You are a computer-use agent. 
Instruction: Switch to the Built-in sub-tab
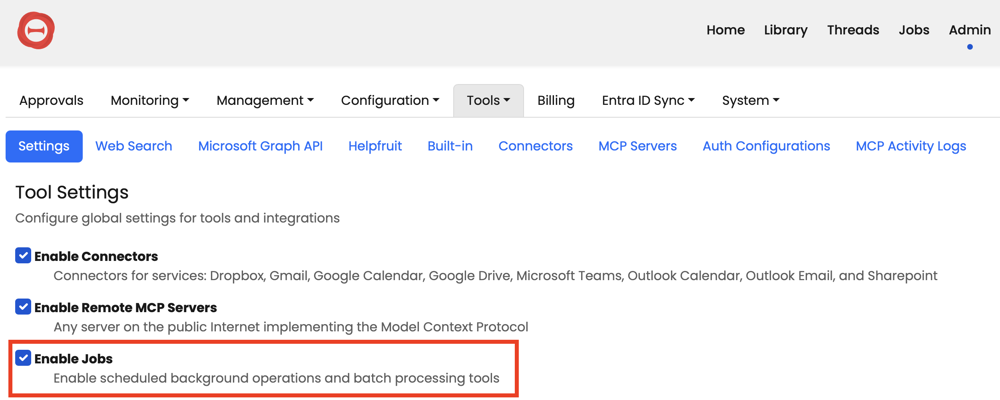[x=450, y=146]
